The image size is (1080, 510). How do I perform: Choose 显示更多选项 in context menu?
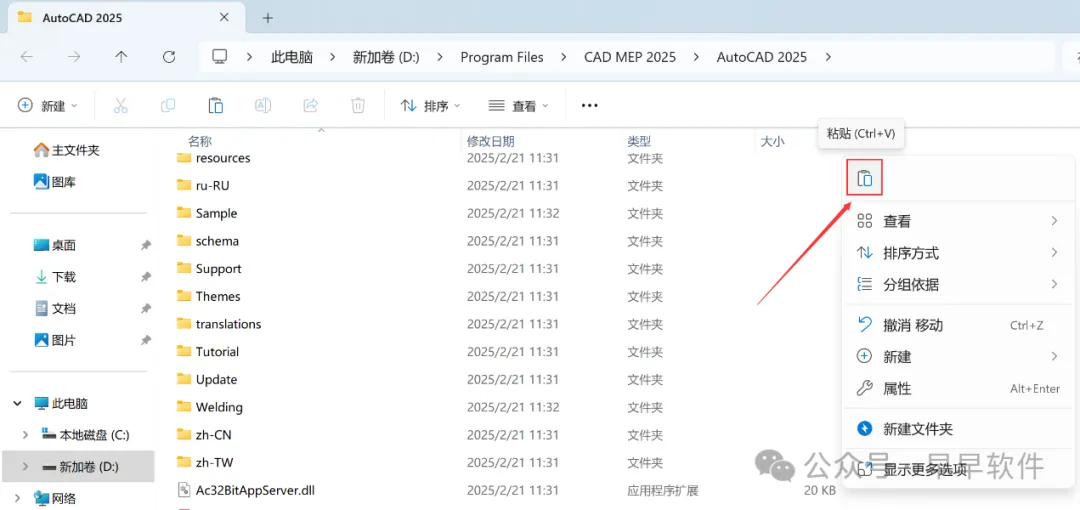pyautogui.click(x=957, y=470)
